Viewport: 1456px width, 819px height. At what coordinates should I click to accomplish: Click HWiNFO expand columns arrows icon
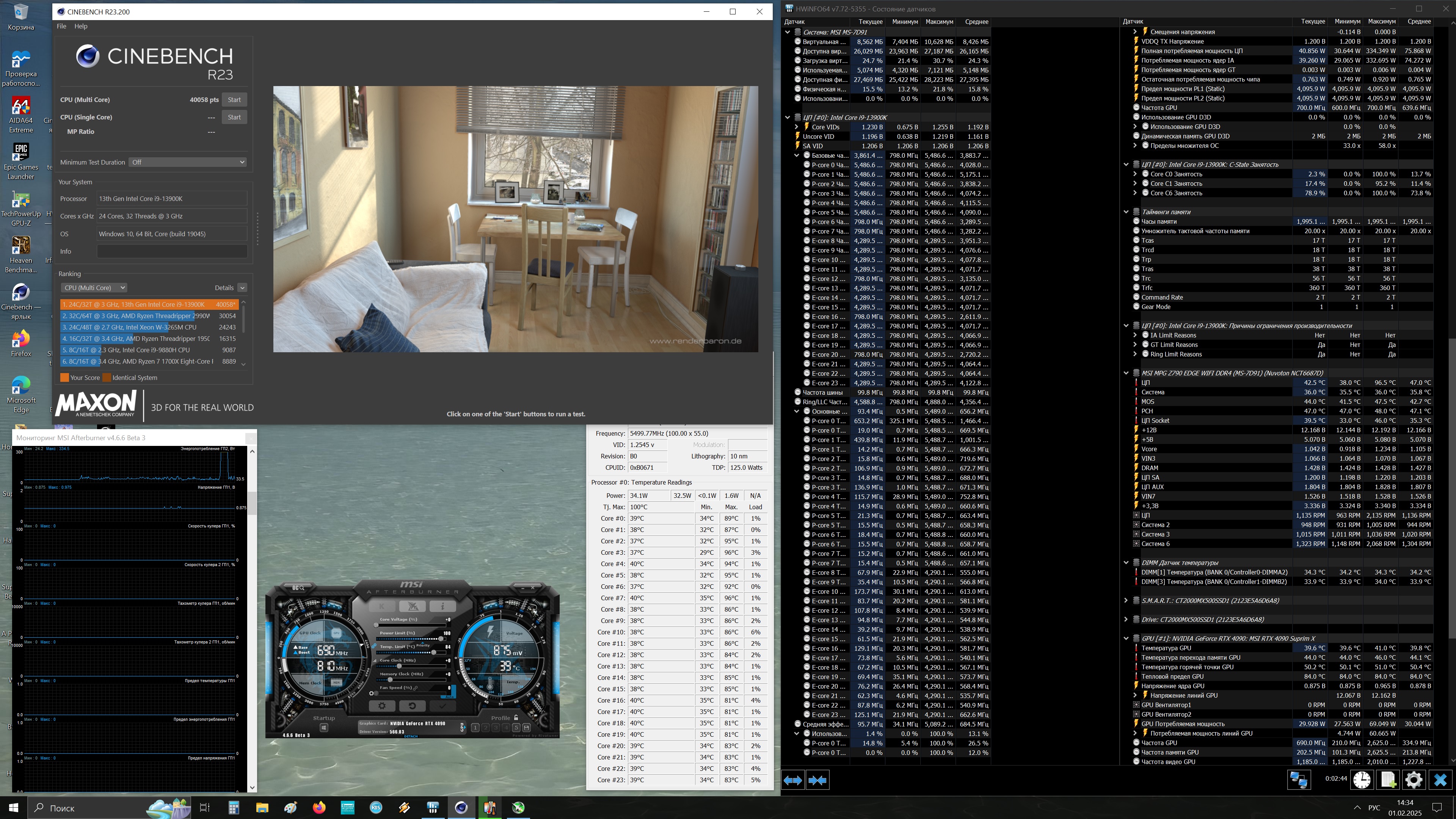[792, 780]
